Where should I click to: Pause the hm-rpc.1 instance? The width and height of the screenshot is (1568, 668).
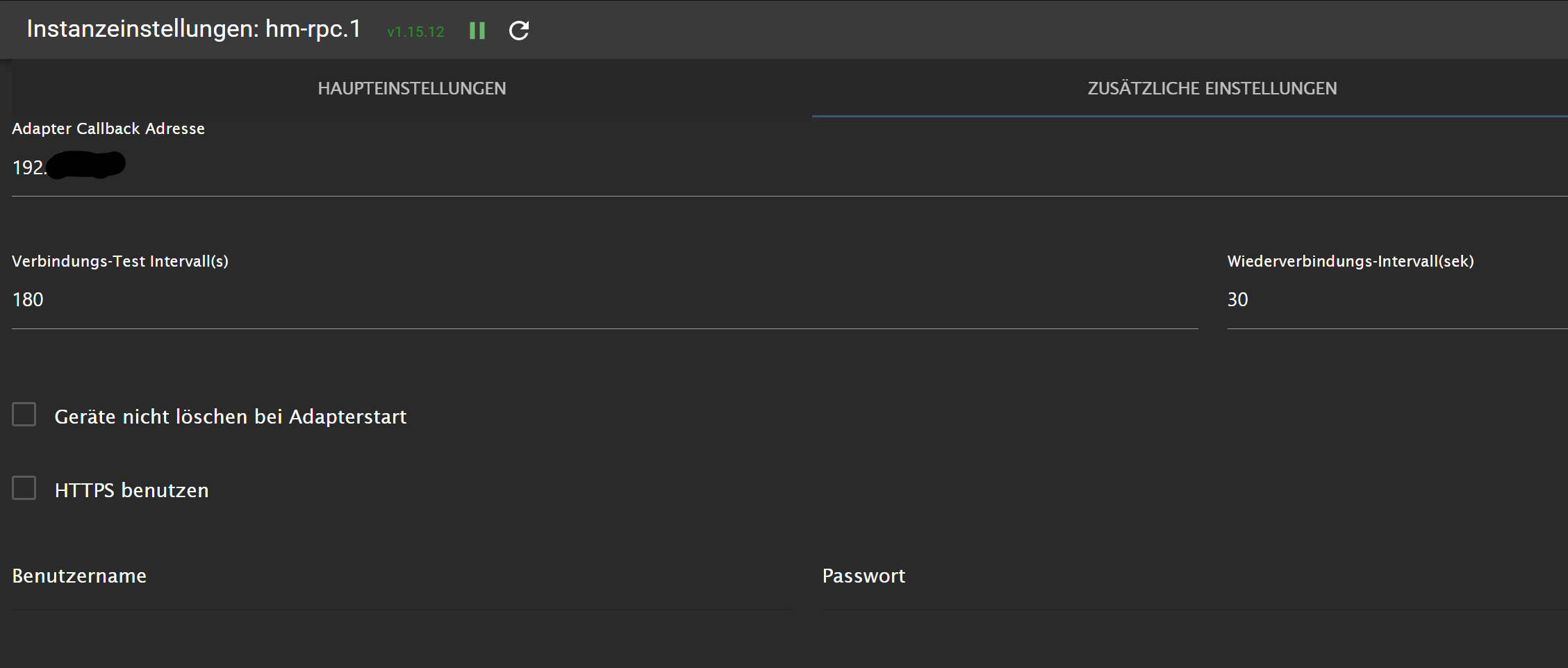pos(477,31)
